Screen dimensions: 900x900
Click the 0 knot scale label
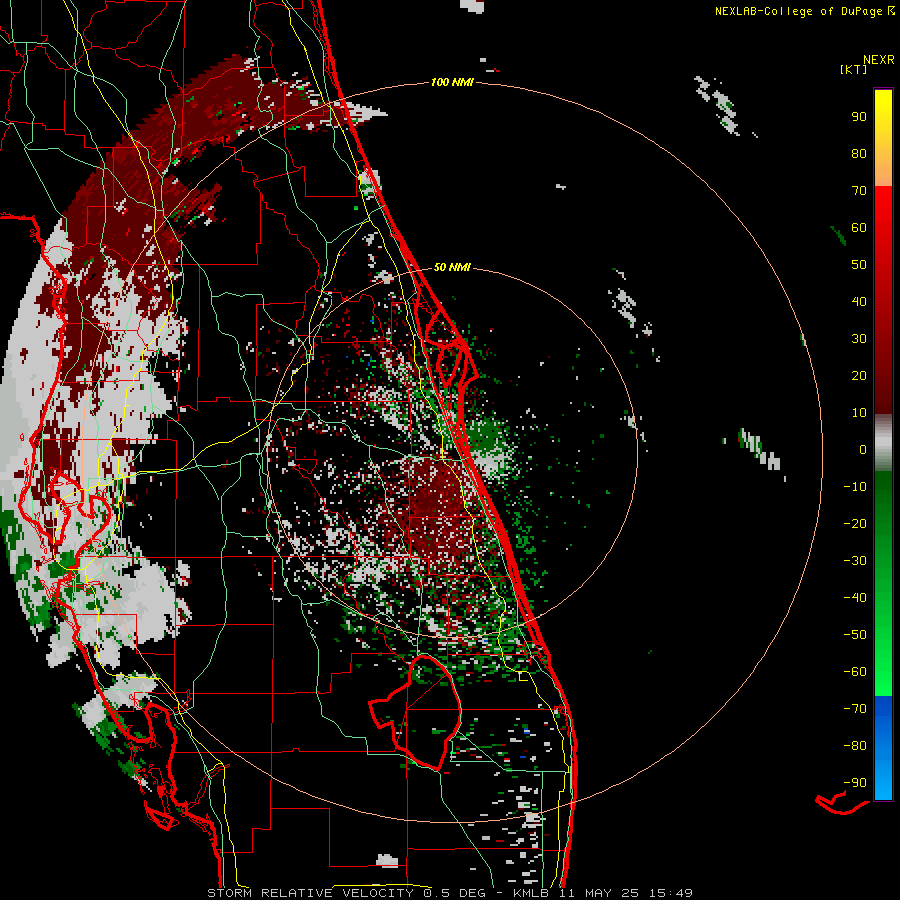(x=863, y=449)
